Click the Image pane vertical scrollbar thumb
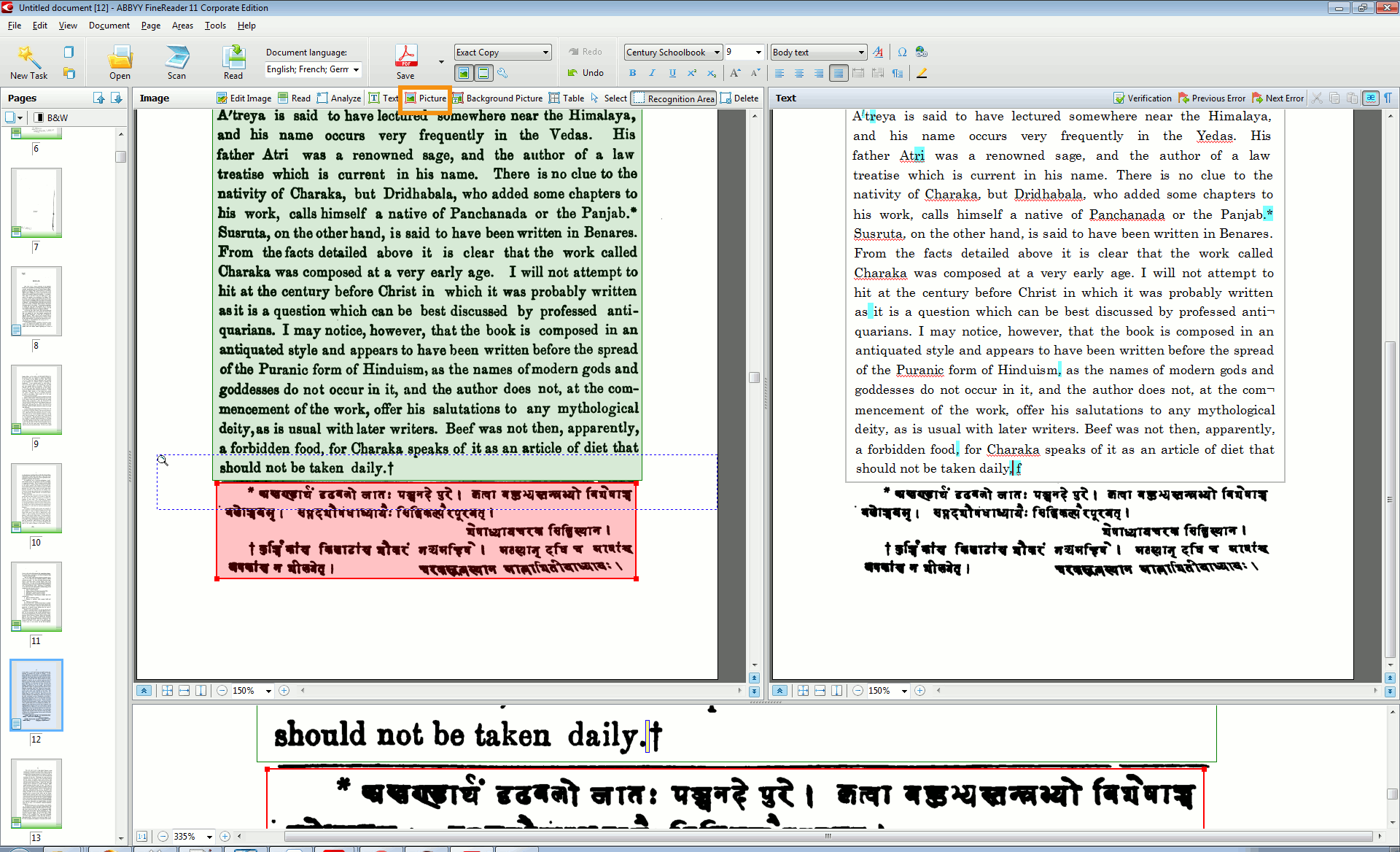 tap(754, 377)
